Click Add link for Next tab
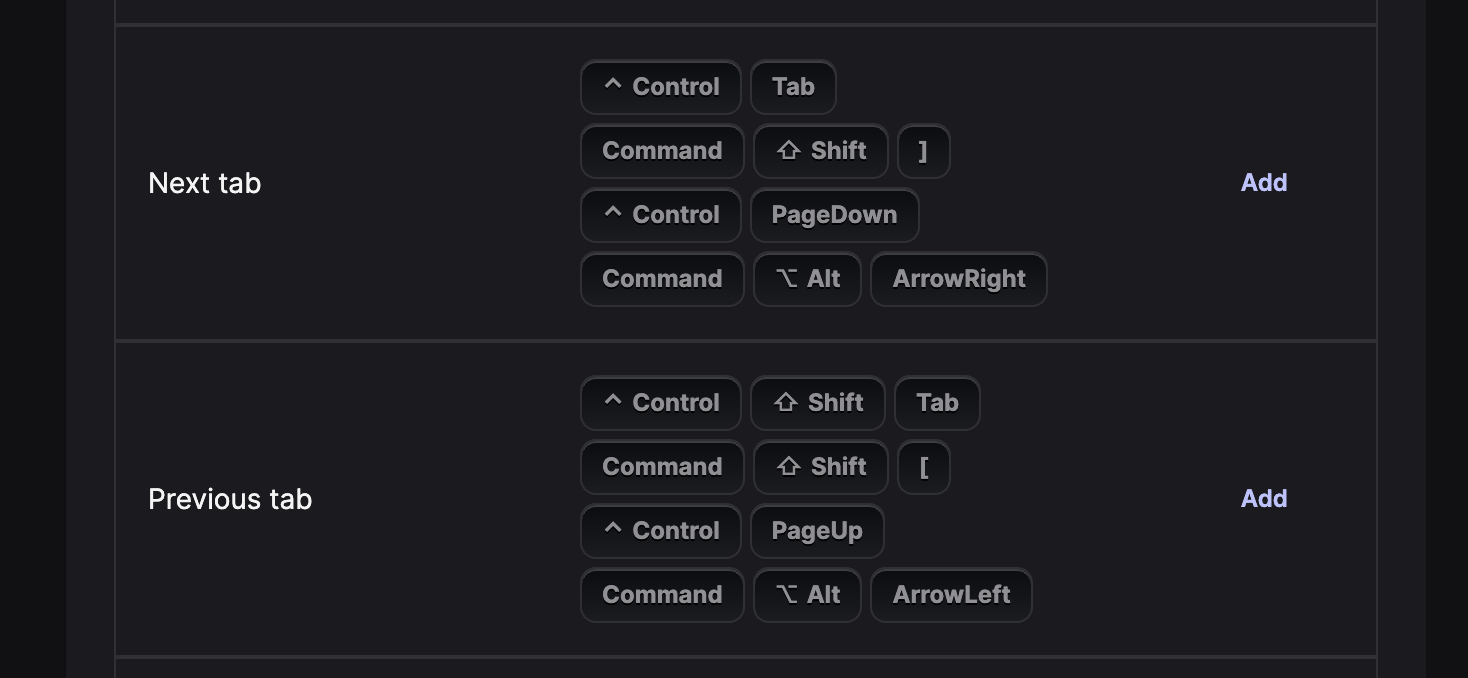 [x=1263, y=183]
